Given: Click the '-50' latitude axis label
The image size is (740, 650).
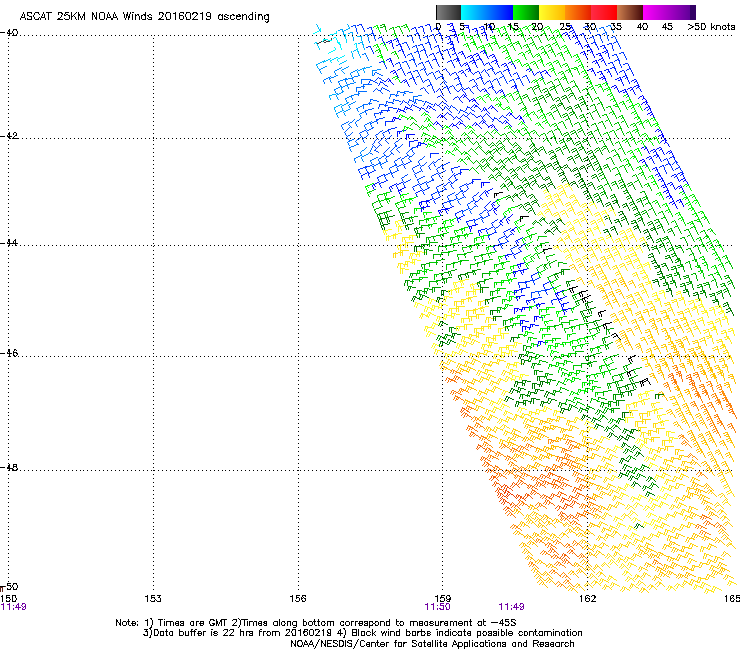Looking at the screenshot, I should point(9,587).
